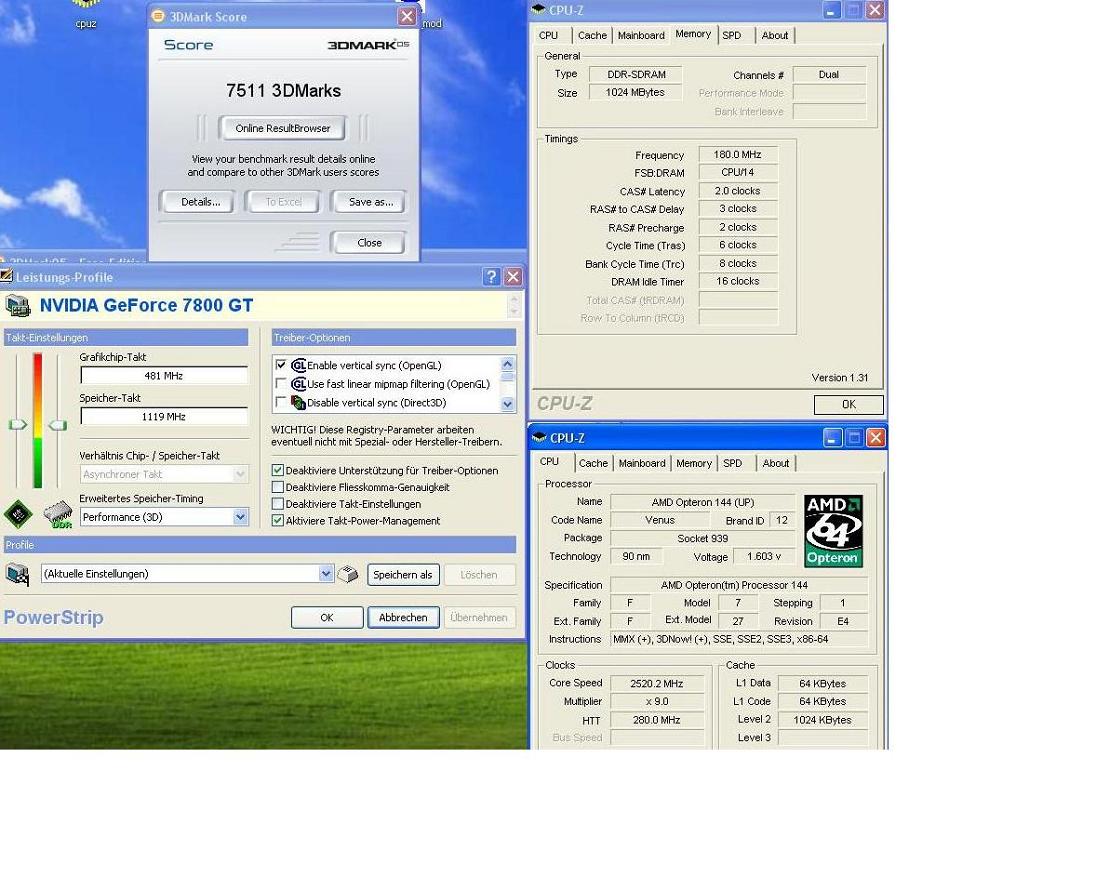The width and height of the screenshot is (1096, 877).
Task: Toggle Enable vertical sync (OpenGL)
Action: (x=281, y=365)
